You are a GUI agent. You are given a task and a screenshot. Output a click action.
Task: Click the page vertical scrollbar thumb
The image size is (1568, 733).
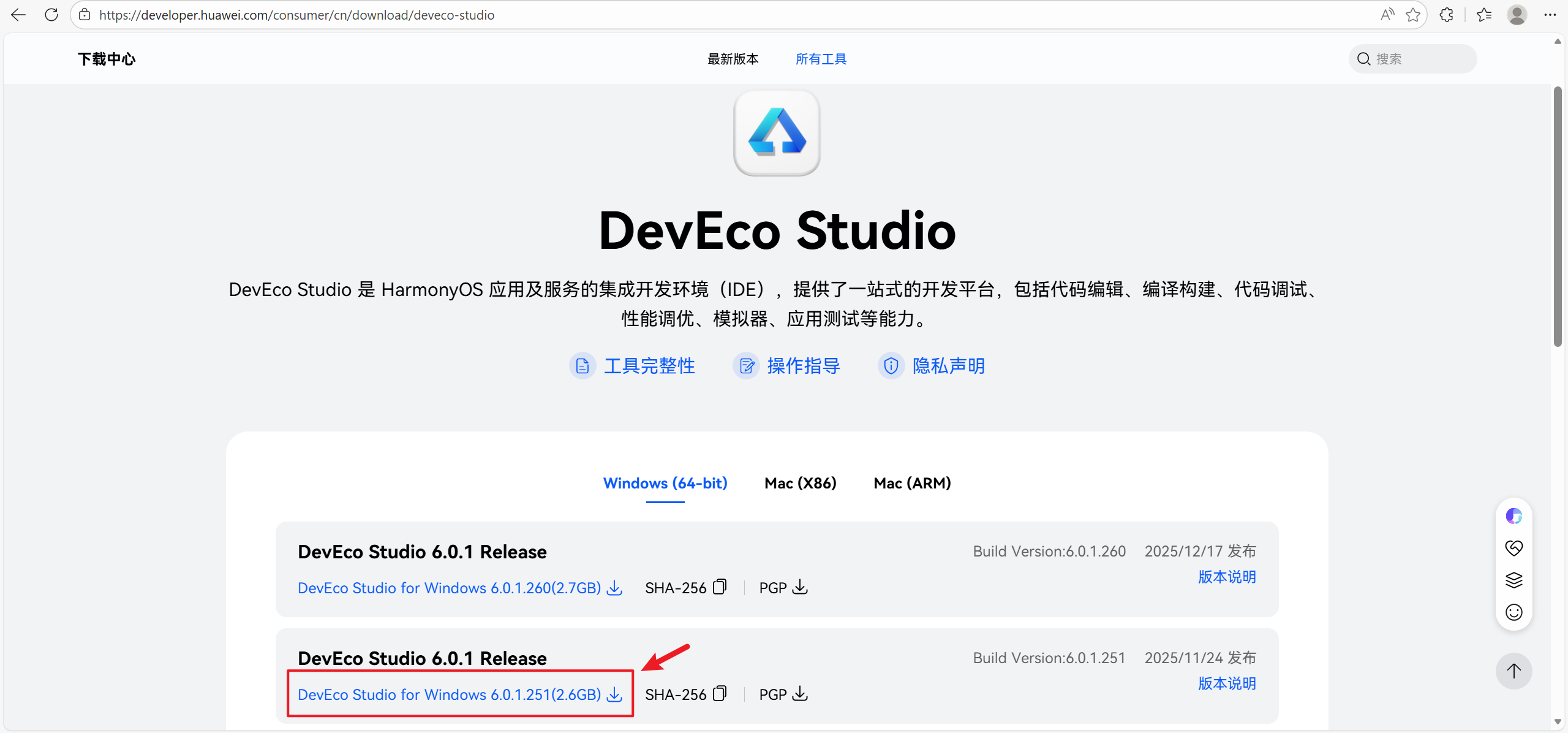[1558, 216]
